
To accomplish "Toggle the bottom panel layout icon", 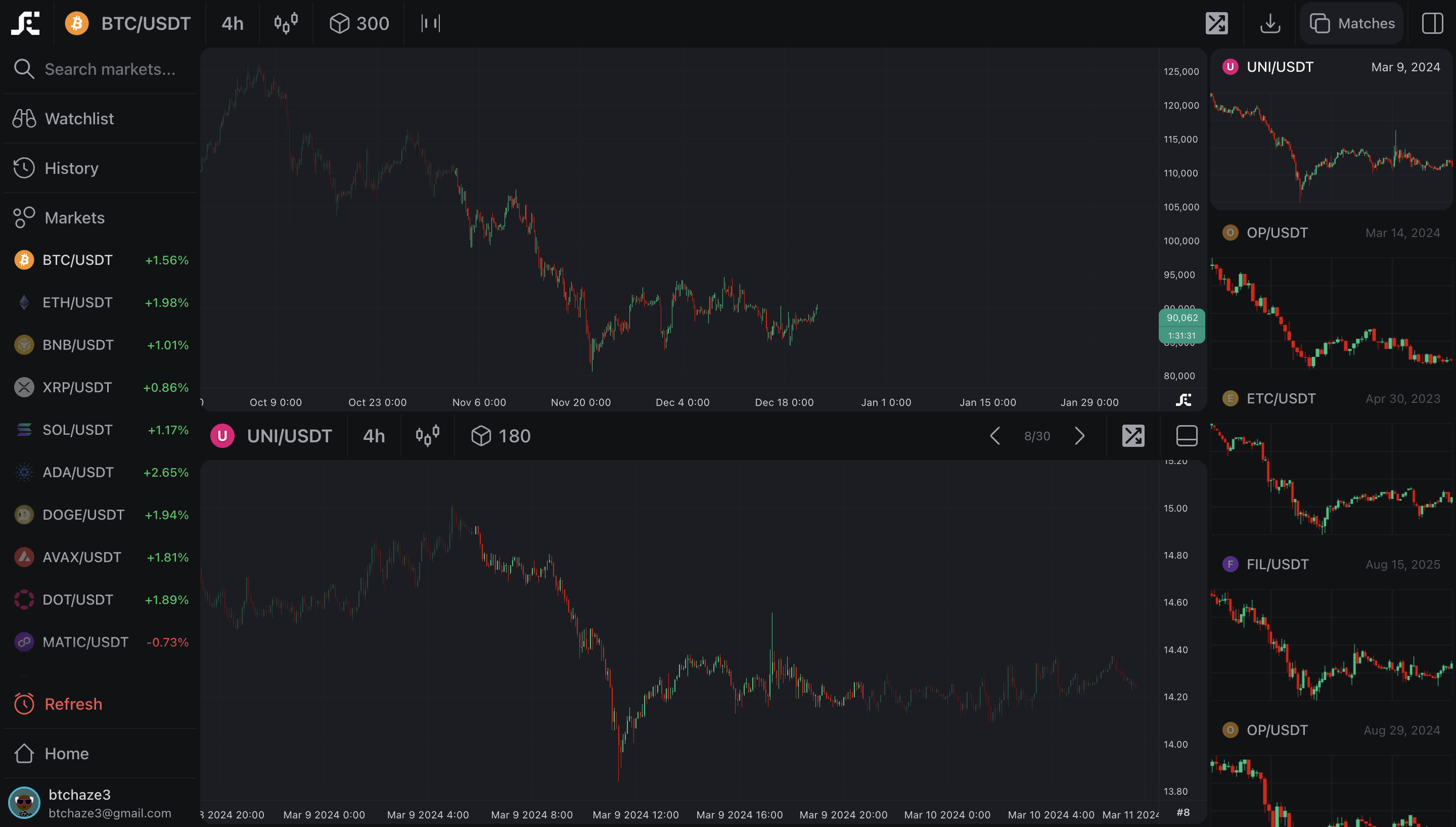I will click(x=1186, y=436).
